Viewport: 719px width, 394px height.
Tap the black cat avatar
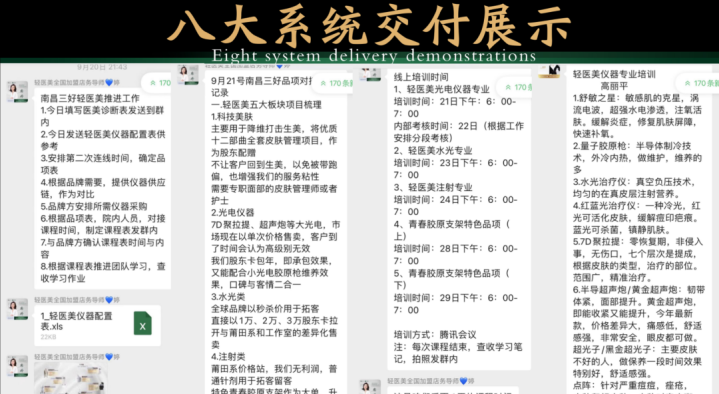tap(549, 72)
